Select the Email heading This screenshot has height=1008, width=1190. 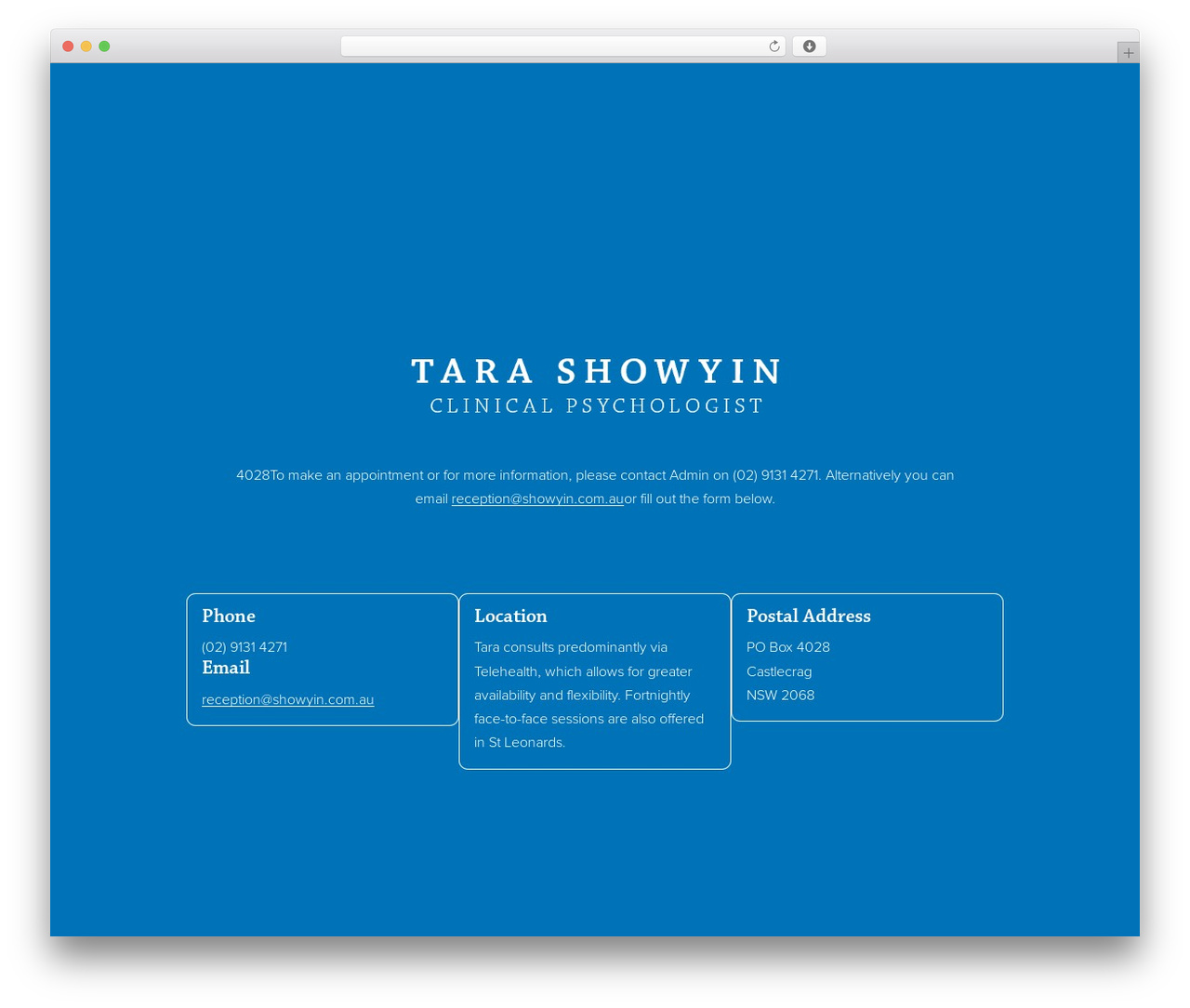point(226,668)
